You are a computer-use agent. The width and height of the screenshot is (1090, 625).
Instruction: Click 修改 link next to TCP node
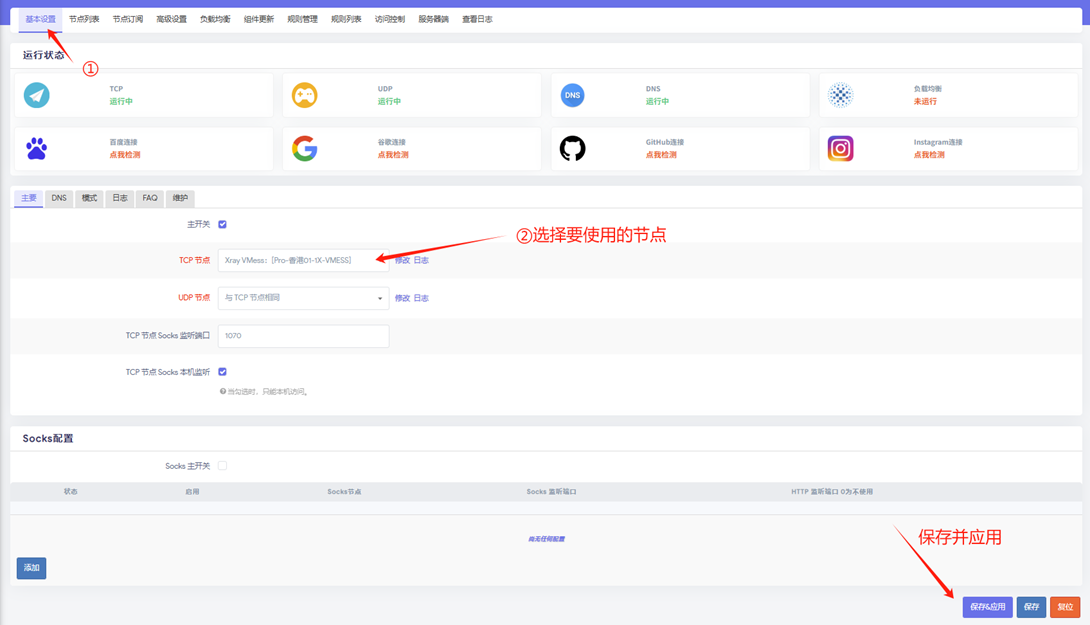(402, 260)
